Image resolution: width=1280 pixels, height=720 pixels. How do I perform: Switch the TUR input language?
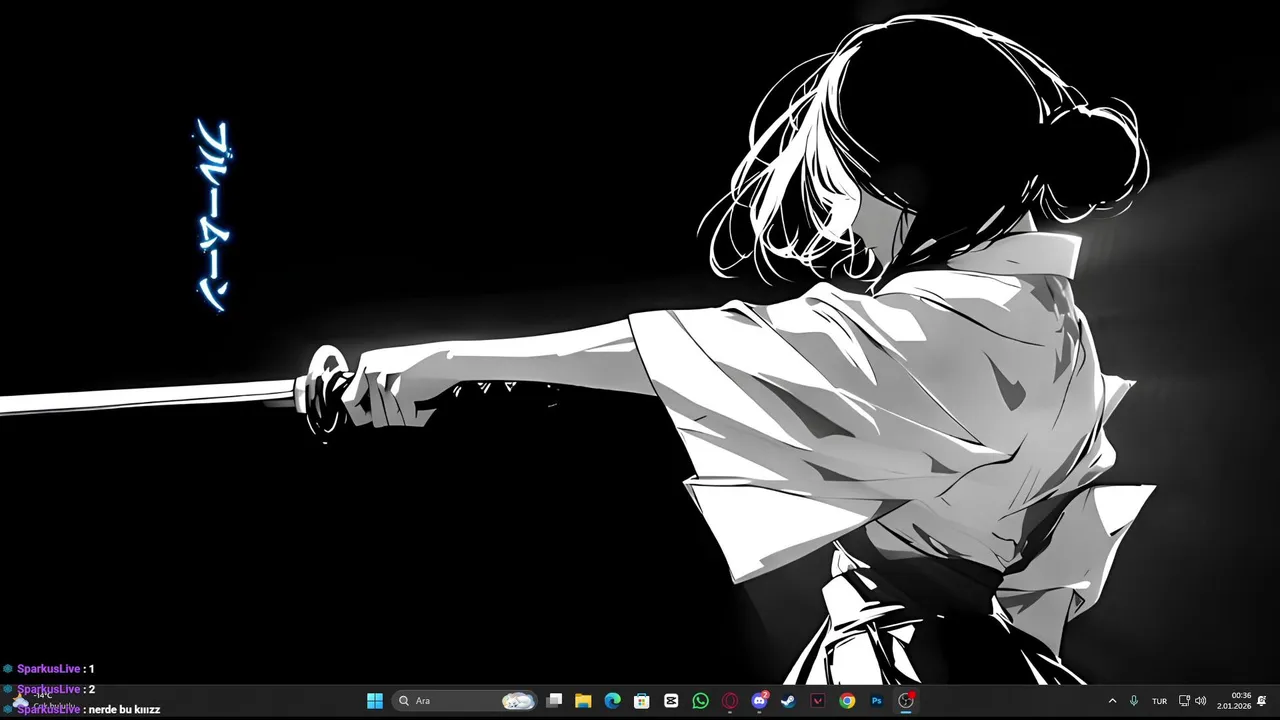click(1160, 701)
